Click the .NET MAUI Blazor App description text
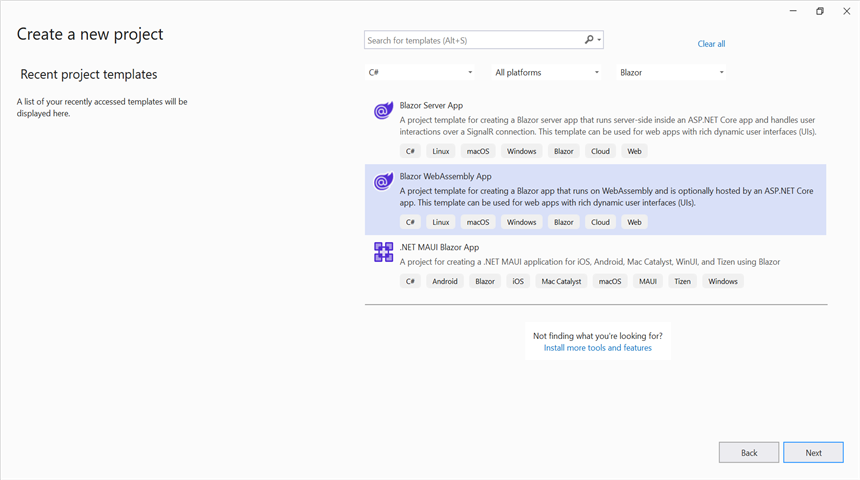860x480 pixels. pos(590,262)
